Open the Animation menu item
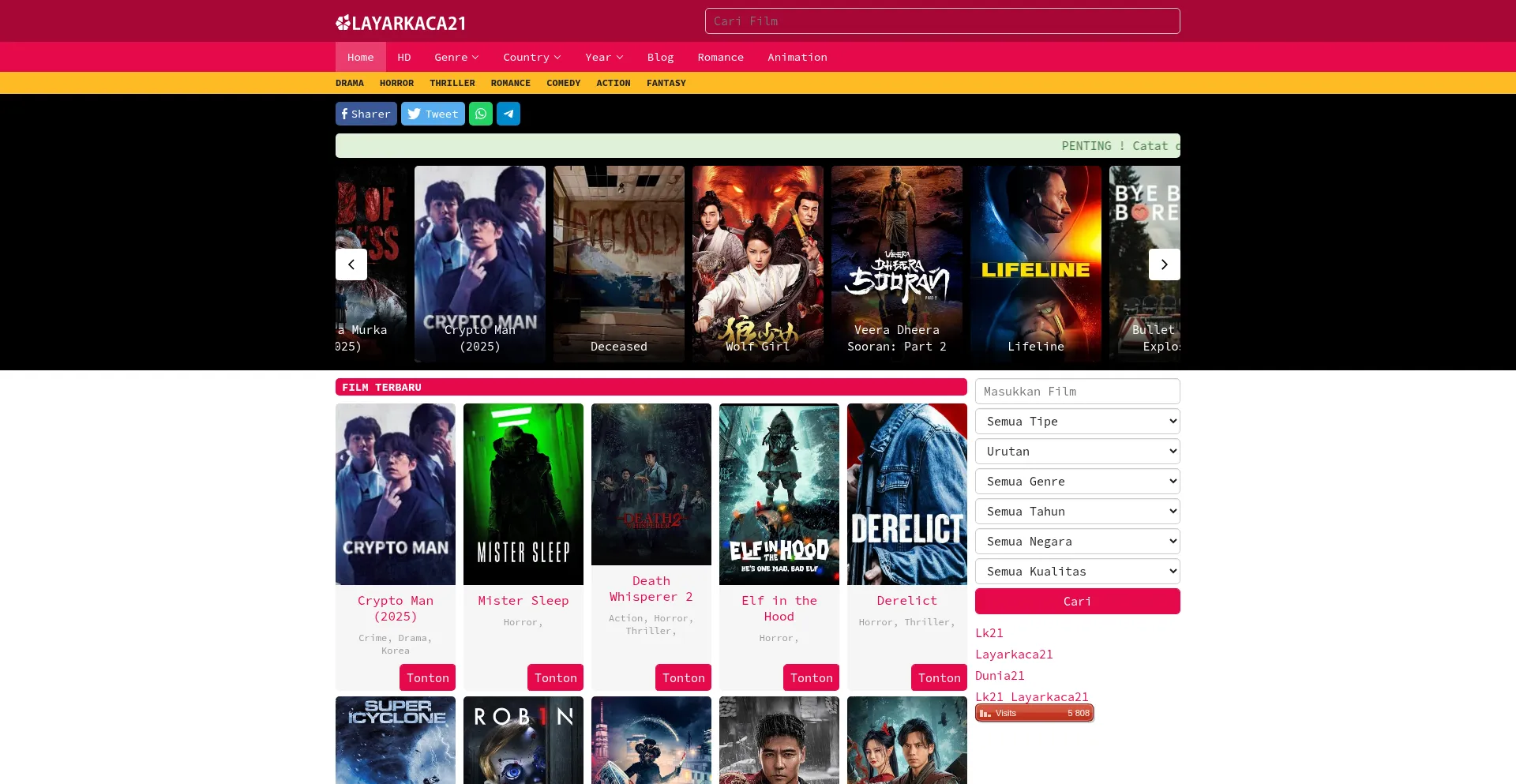 pyautogui.click(x=797, y=57)
